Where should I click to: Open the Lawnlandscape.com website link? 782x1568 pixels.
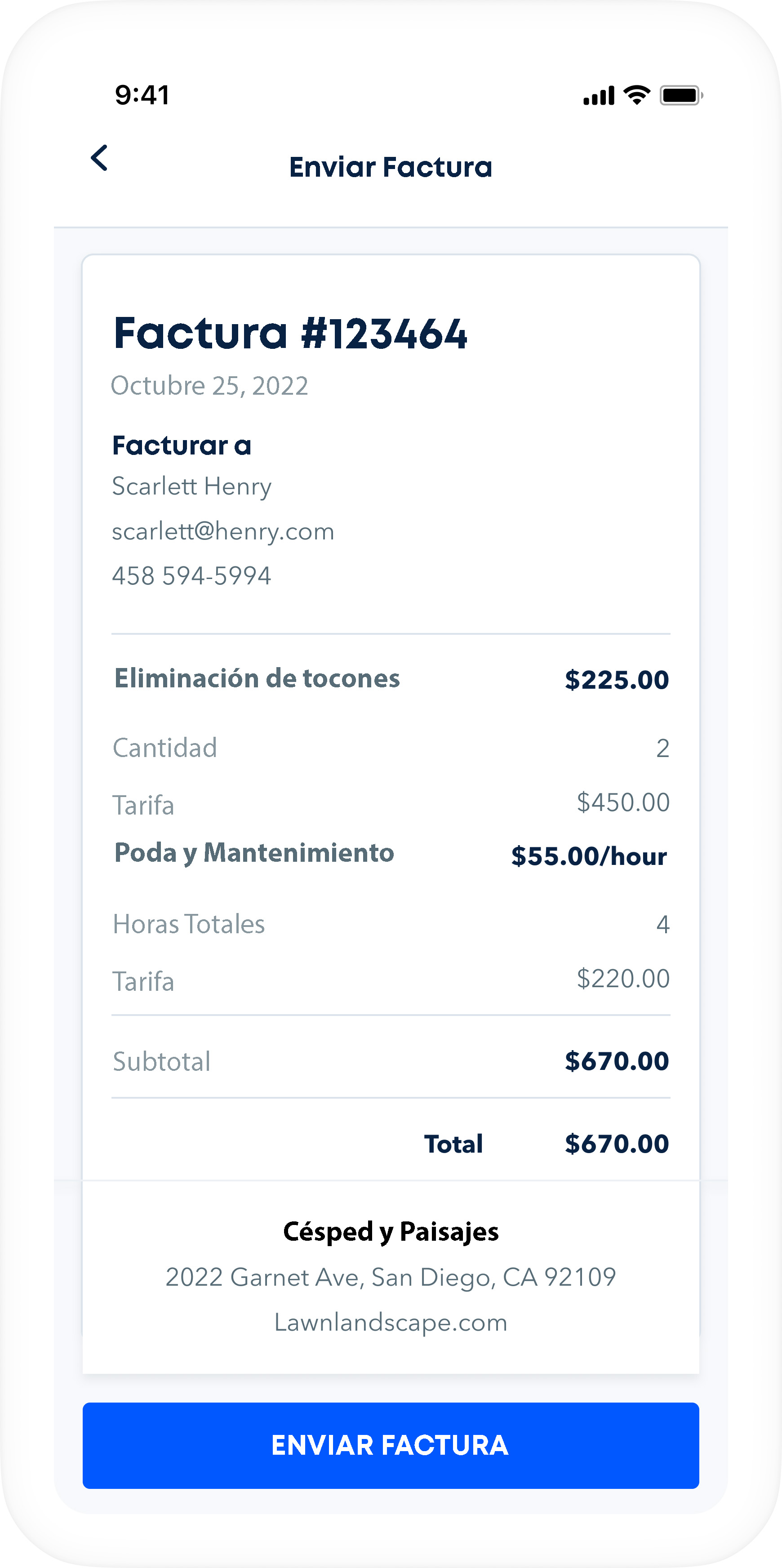(x=391, y=1323)
